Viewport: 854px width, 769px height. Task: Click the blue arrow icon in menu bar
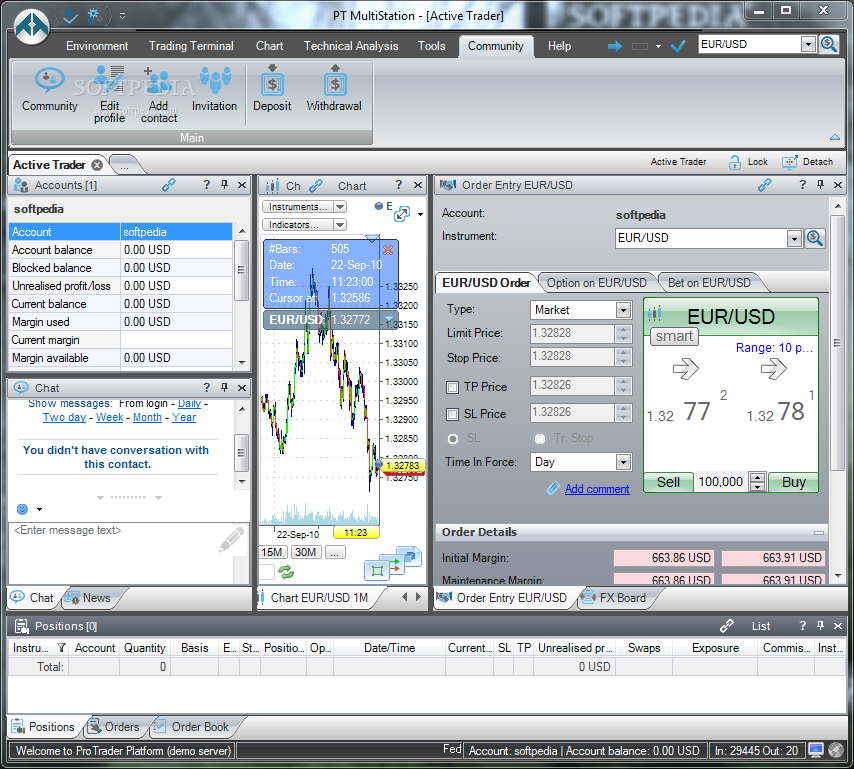pos(615,46)
